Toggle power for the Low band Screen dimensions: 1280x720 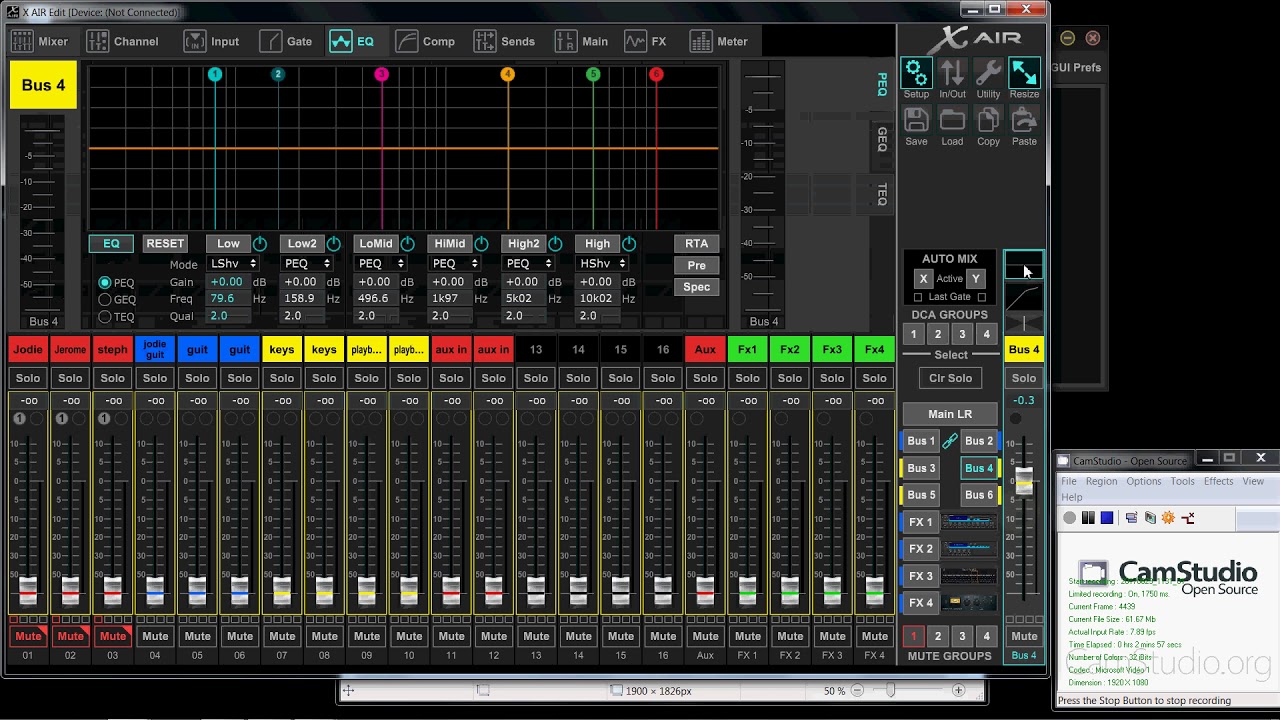pyautogui.click(x=260, y=244)
